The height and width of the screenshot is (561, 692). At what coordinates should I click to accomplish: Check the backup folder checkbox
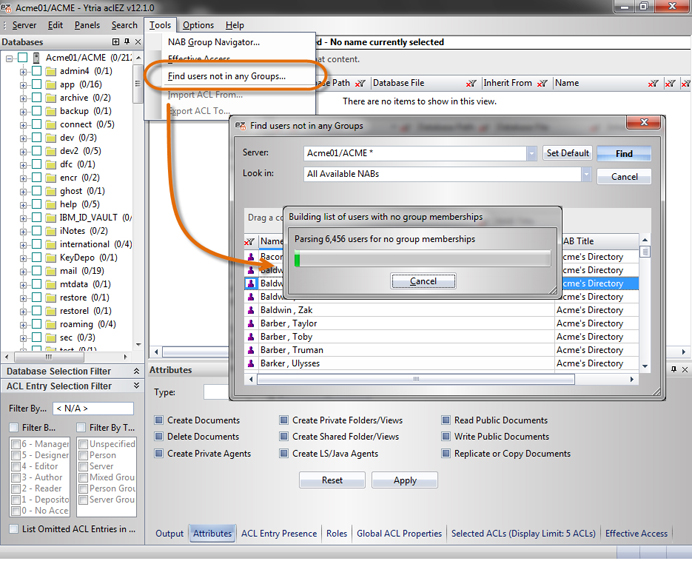(x=37, y=111)
